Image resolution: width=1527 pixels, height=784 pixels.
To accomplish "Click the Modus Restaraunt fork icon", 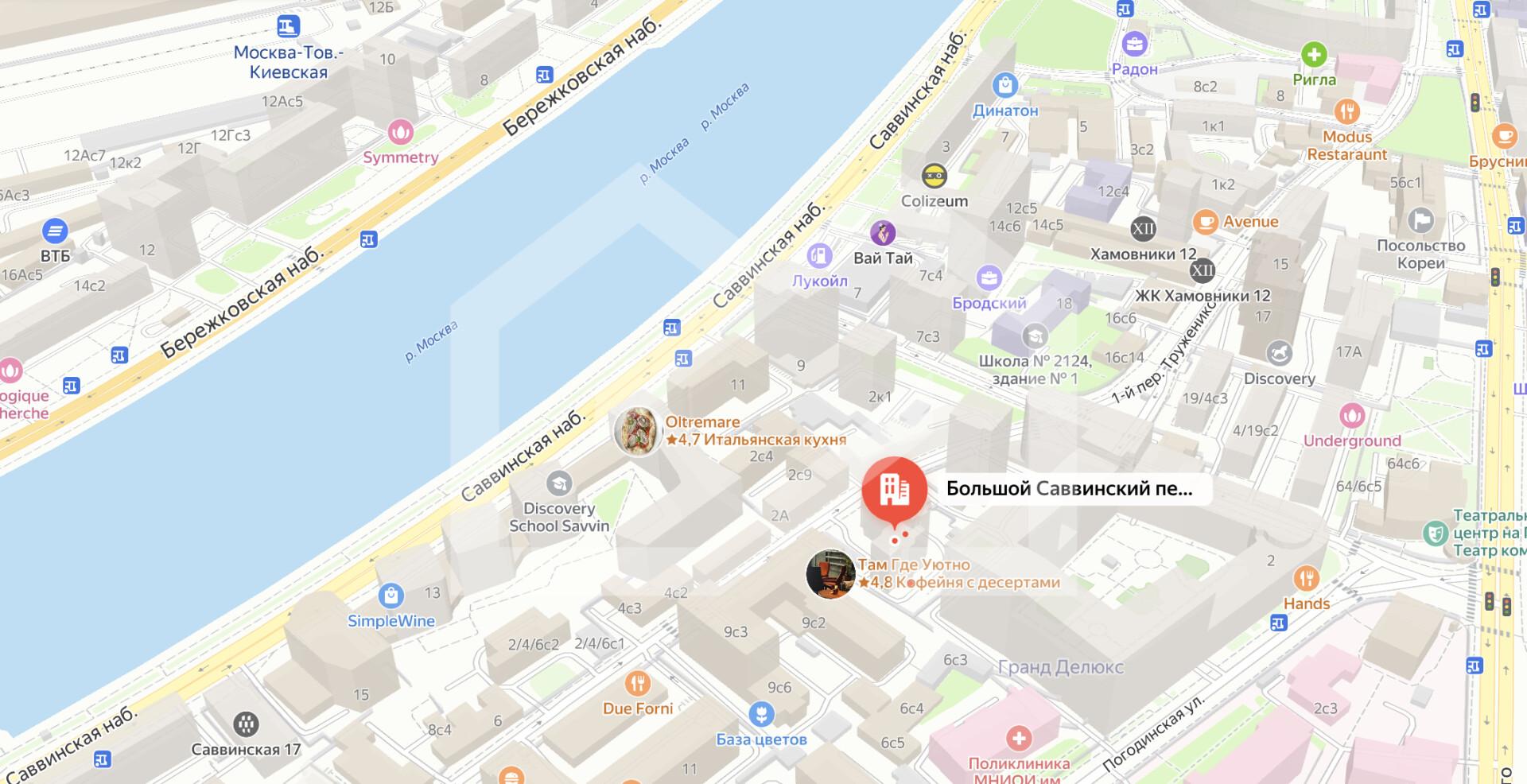I will point(1346,111).
